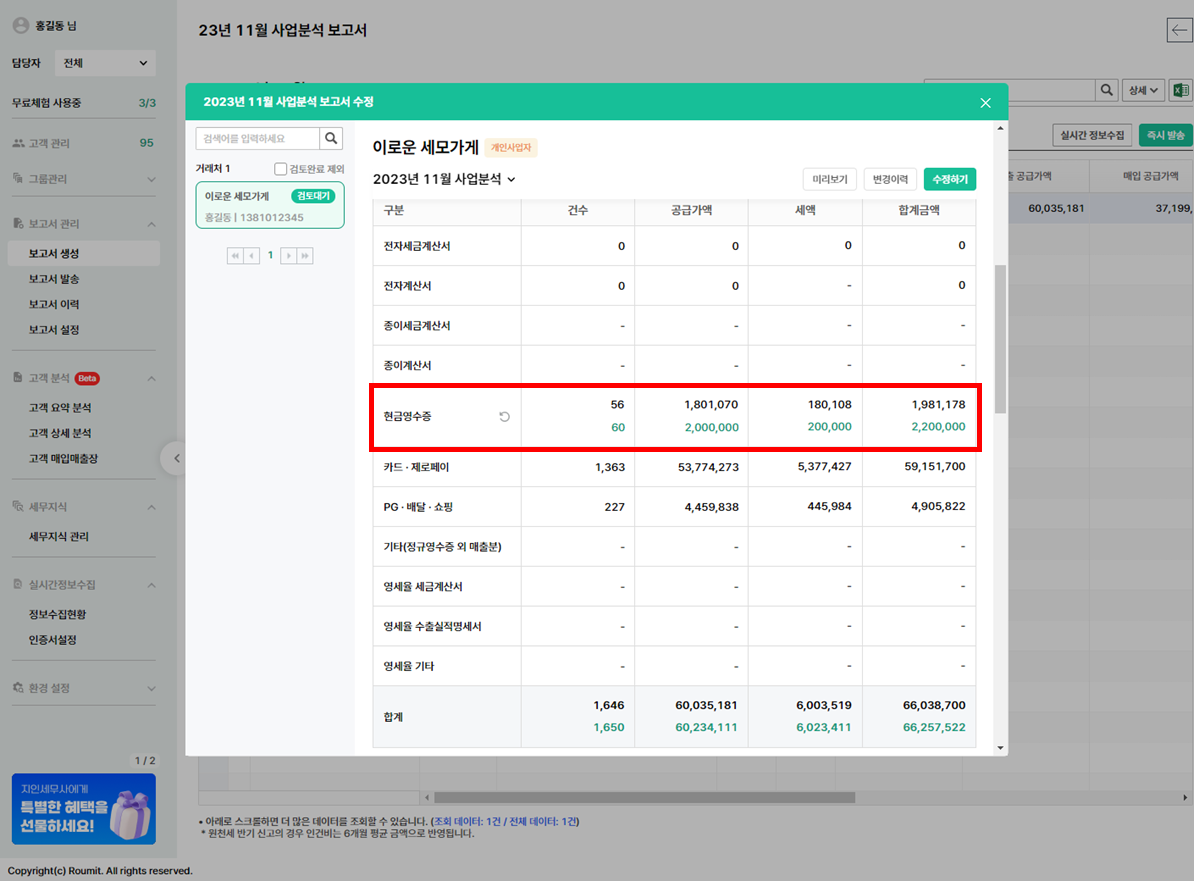Click the modal's vertical scrollbar thumb
This screenshot has width=1194, height=881.
coord(1000,340)
